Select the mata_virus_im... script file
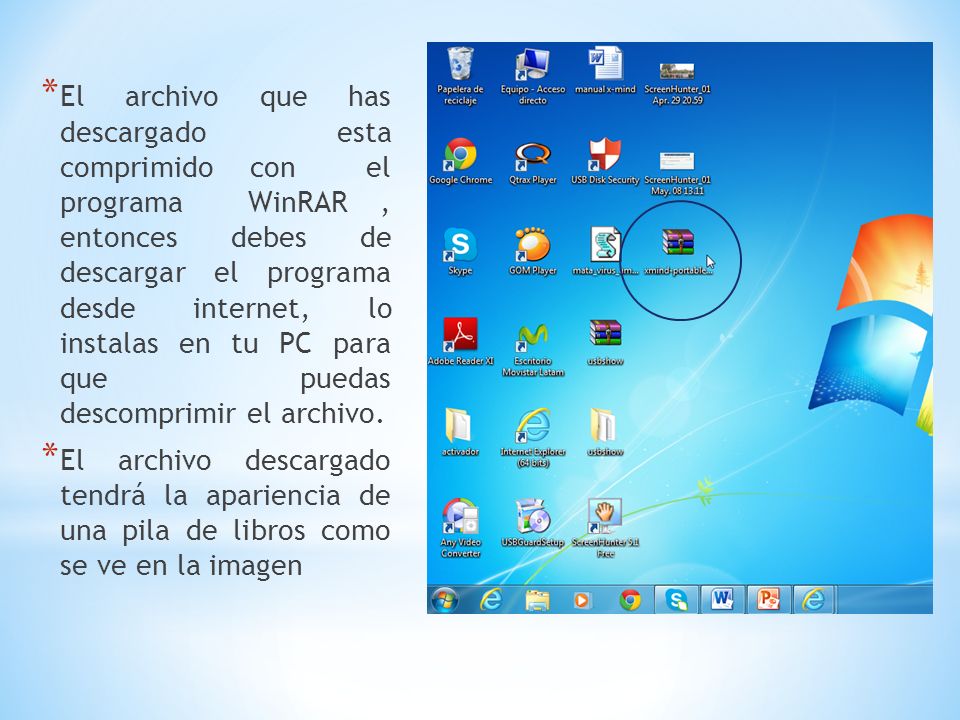 [605, 251]
